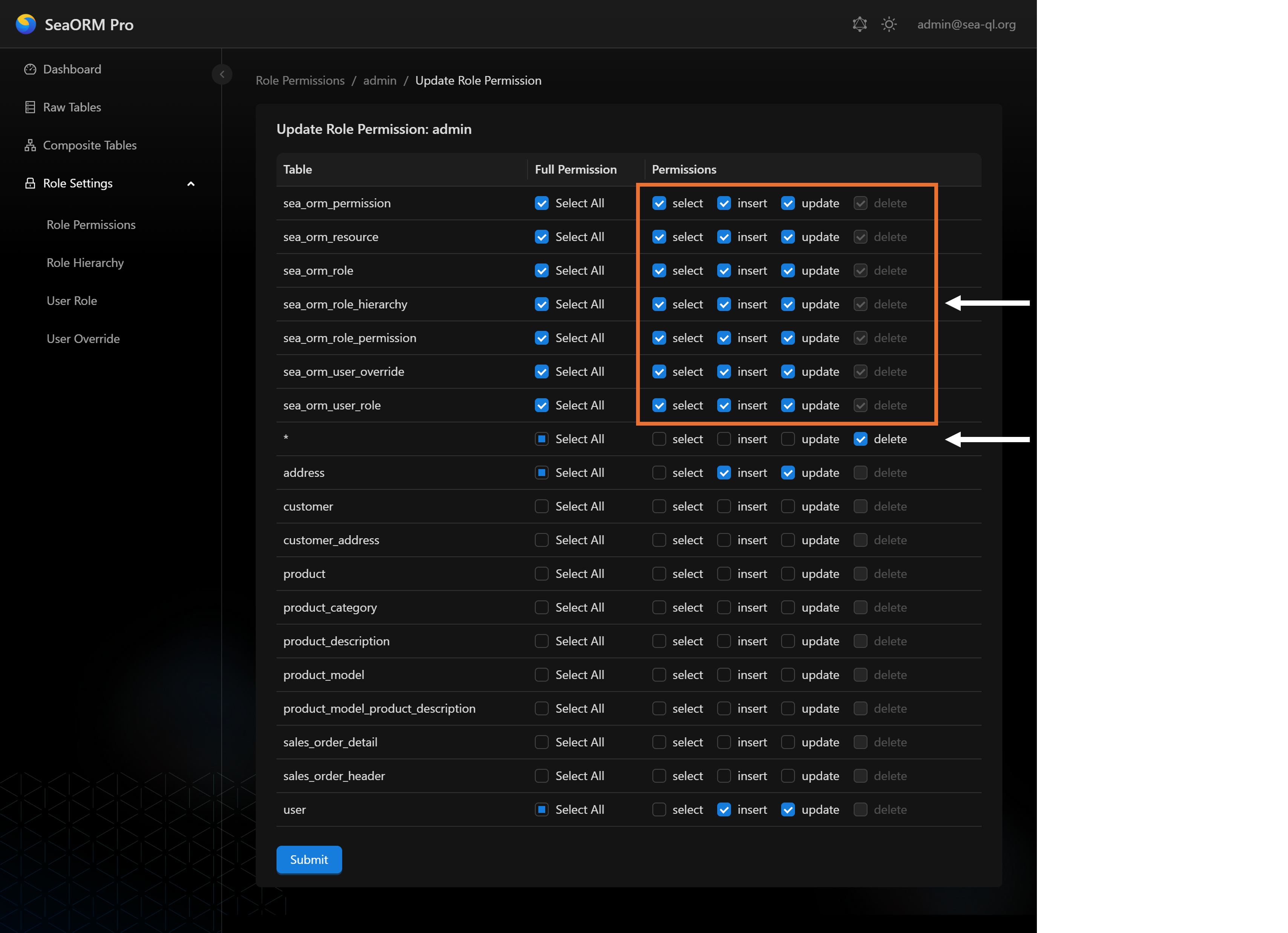
Task: Navigate to Role Permissions breadcrumb link
Action: 300,81
